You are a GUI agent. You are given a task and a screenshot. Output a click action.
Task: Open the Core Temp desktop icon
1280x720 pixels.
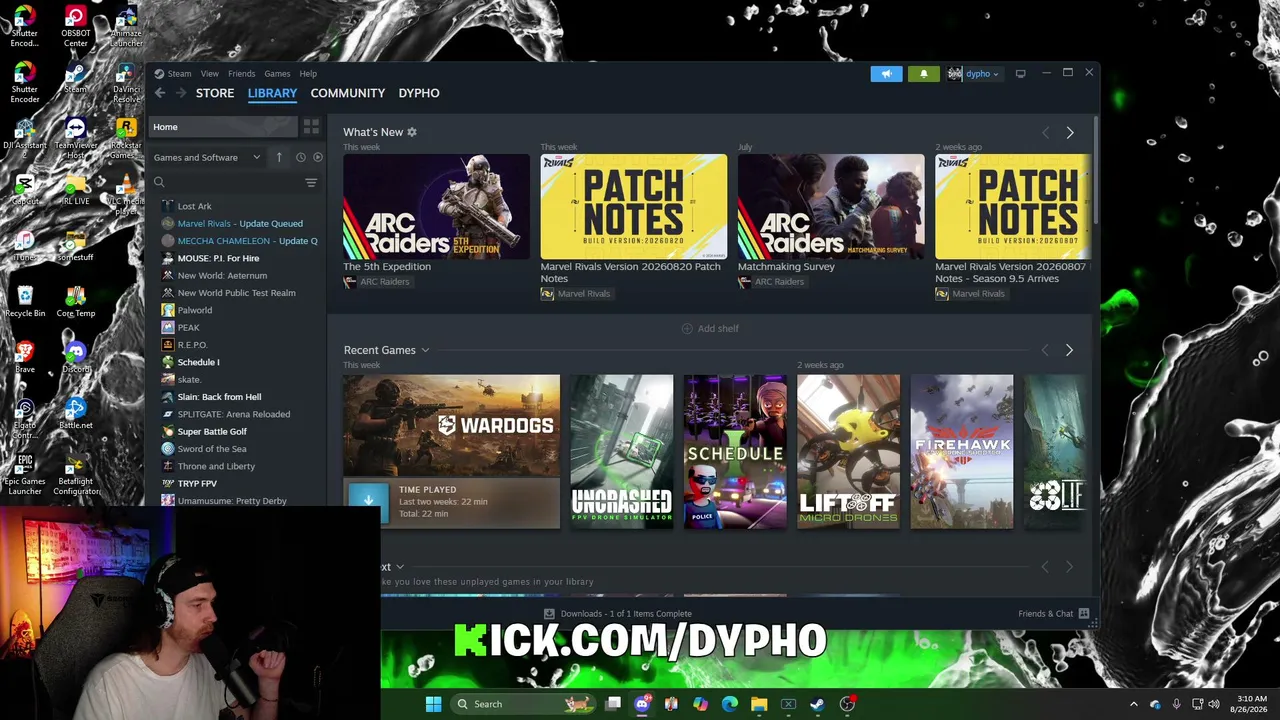[x=75, y=302]
